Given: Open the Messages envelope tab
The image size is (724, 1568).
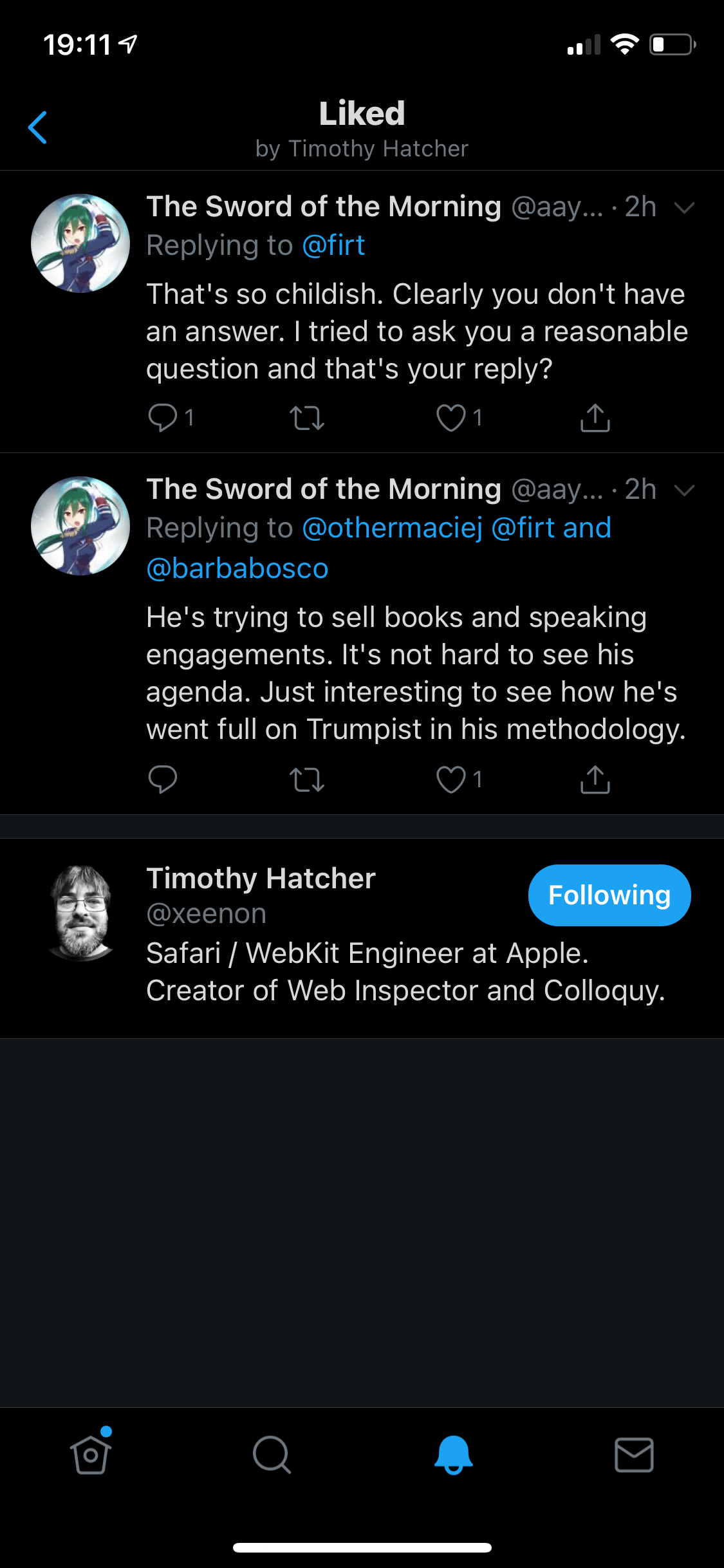Looking at the screenshot, I should point(634,1455).
